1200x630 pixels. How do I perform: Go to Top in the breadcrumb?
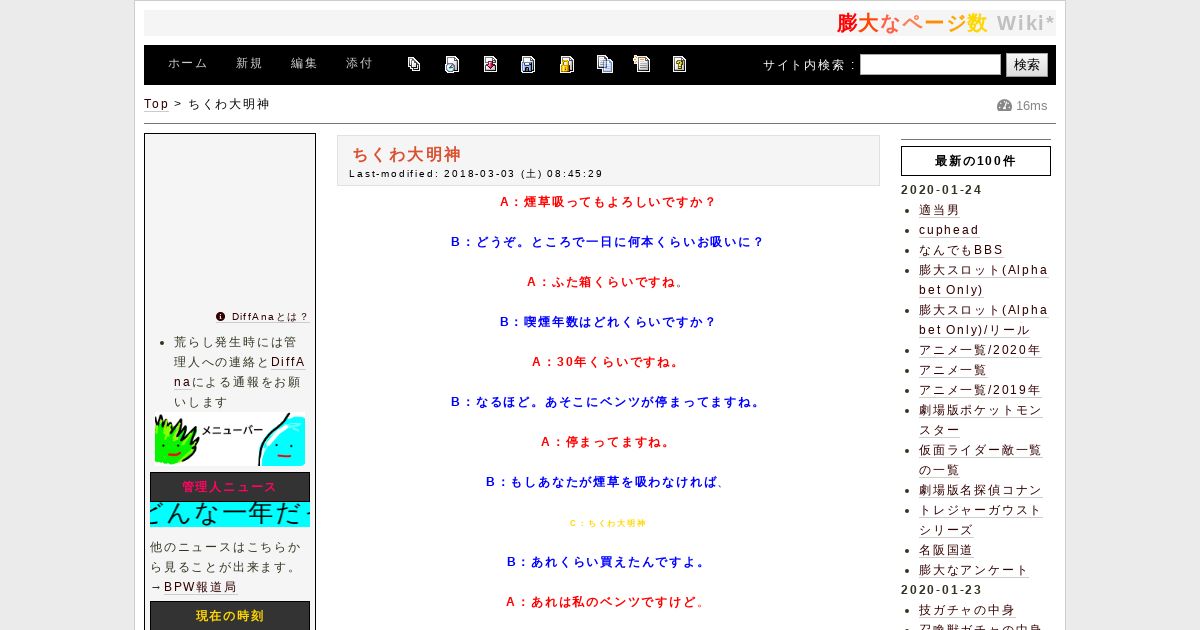(156, 104)
